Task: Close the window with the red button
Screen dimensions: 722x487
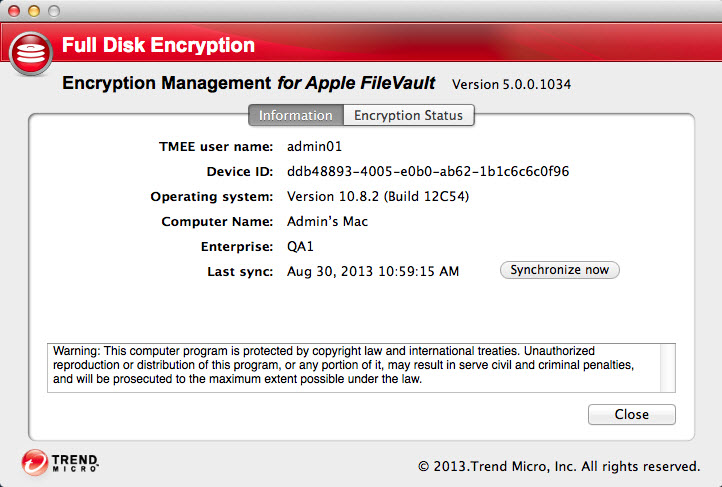Action: [14, 10]
